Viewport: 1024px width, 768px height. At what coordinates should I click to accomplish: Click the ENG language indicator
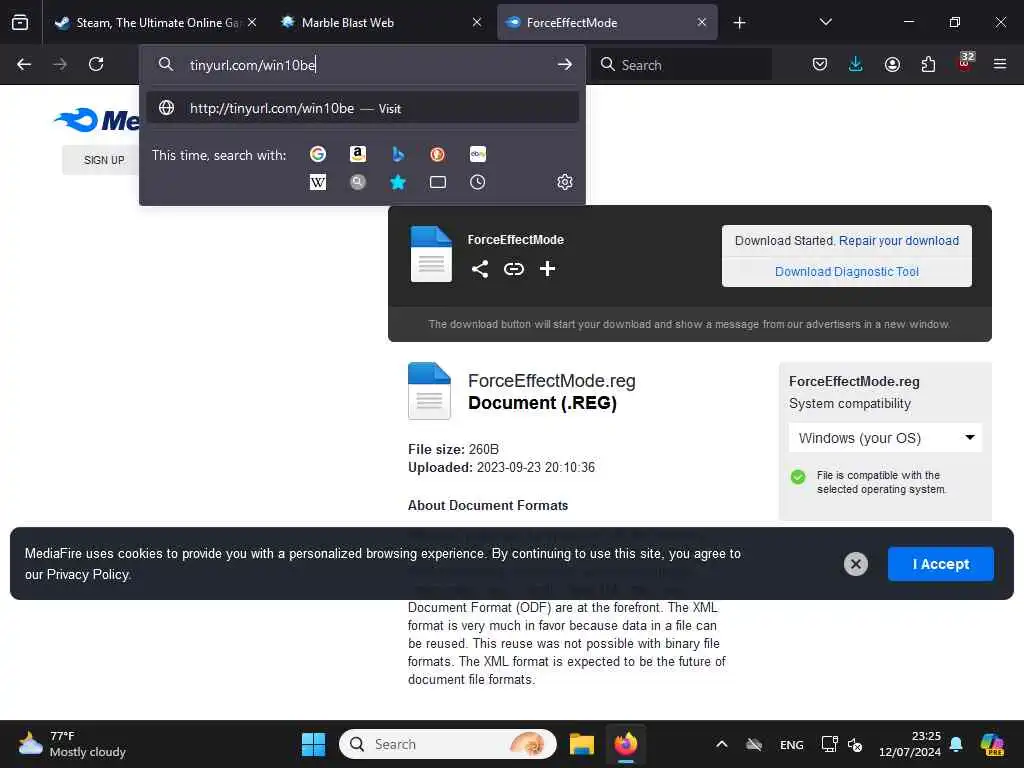pyautogui.click(x=792, y=745)
